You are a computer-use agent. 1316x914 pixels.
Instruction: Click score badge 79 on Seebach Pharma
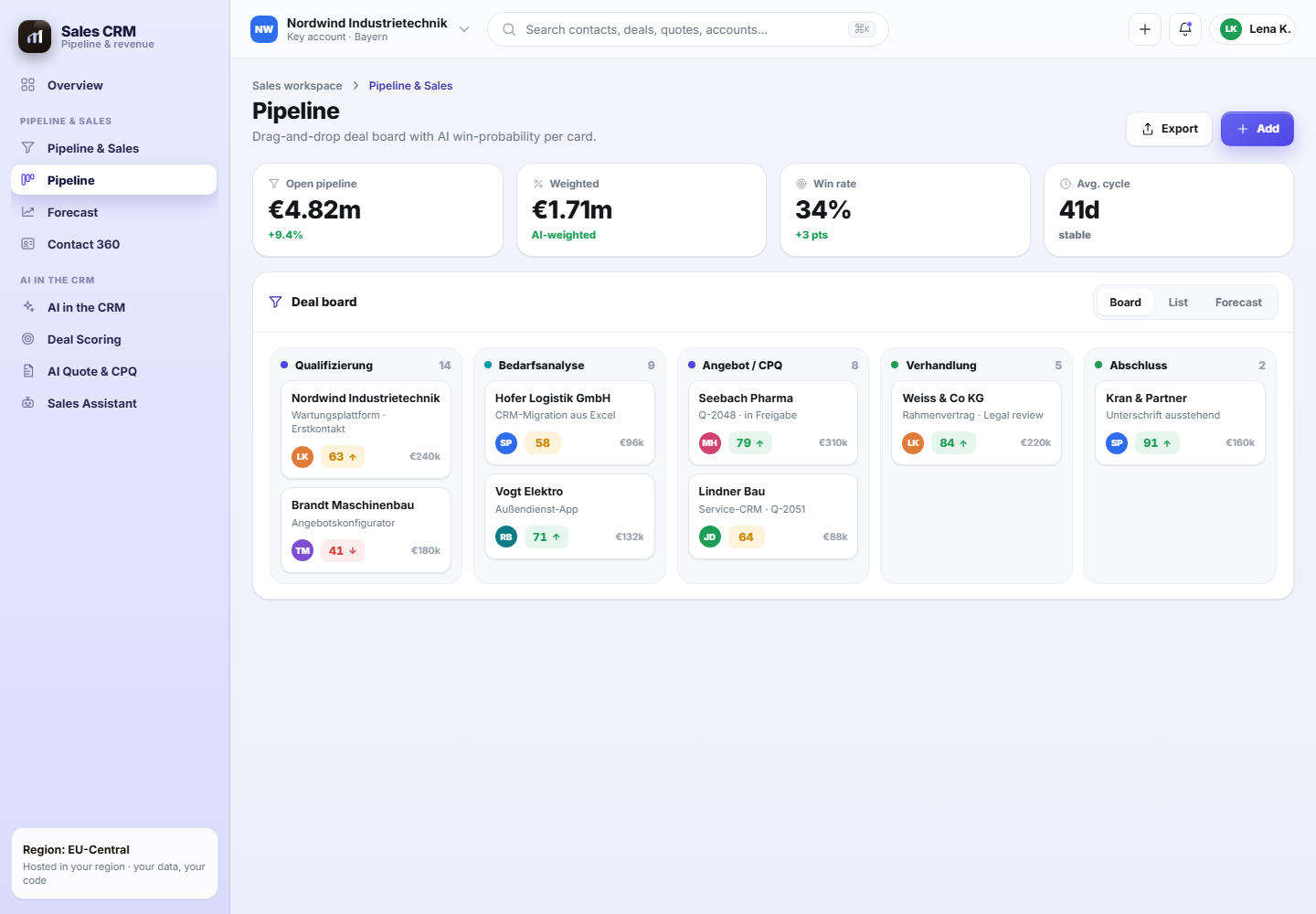coord(749,443)
